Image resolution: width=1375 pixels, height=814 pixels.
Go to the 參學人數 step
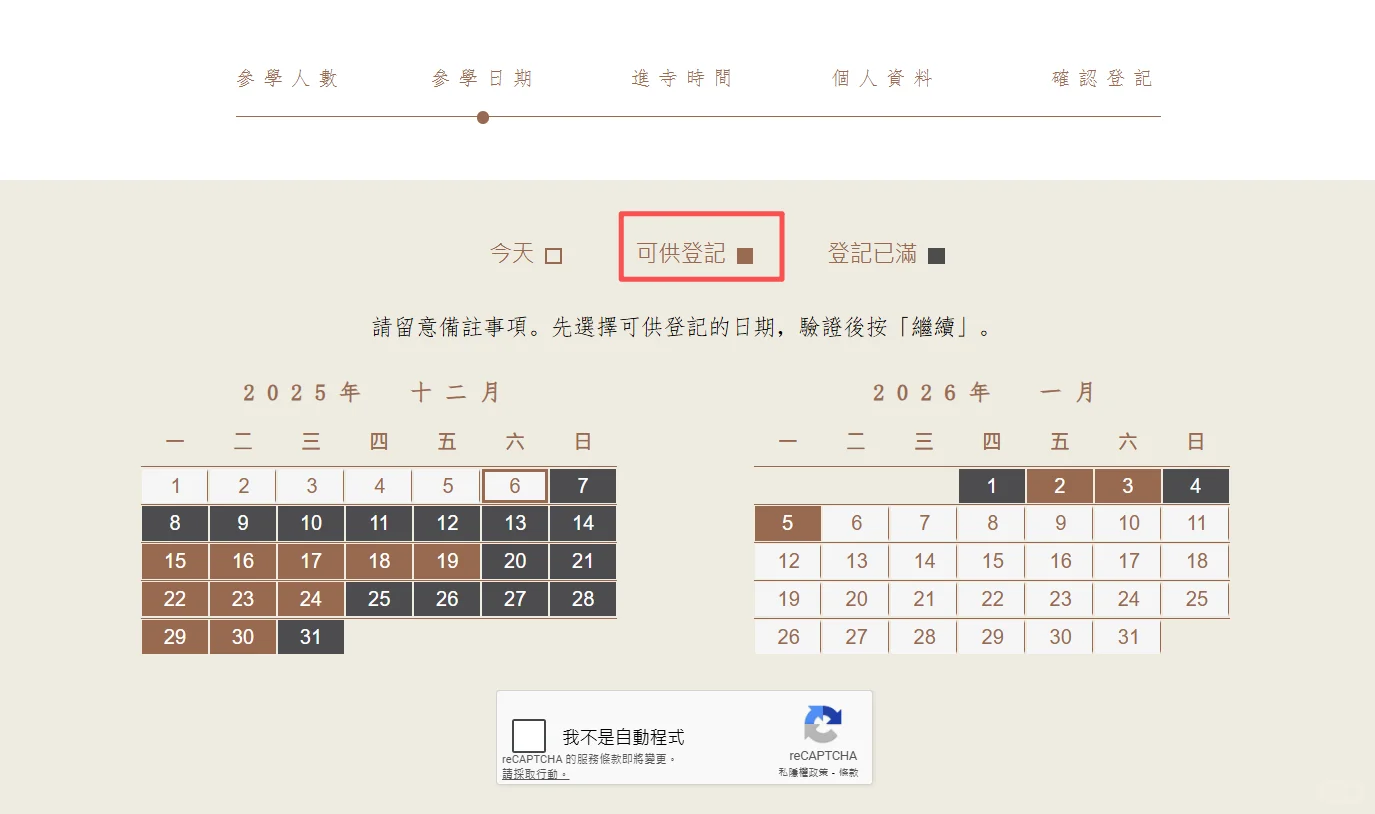point(288,77)
